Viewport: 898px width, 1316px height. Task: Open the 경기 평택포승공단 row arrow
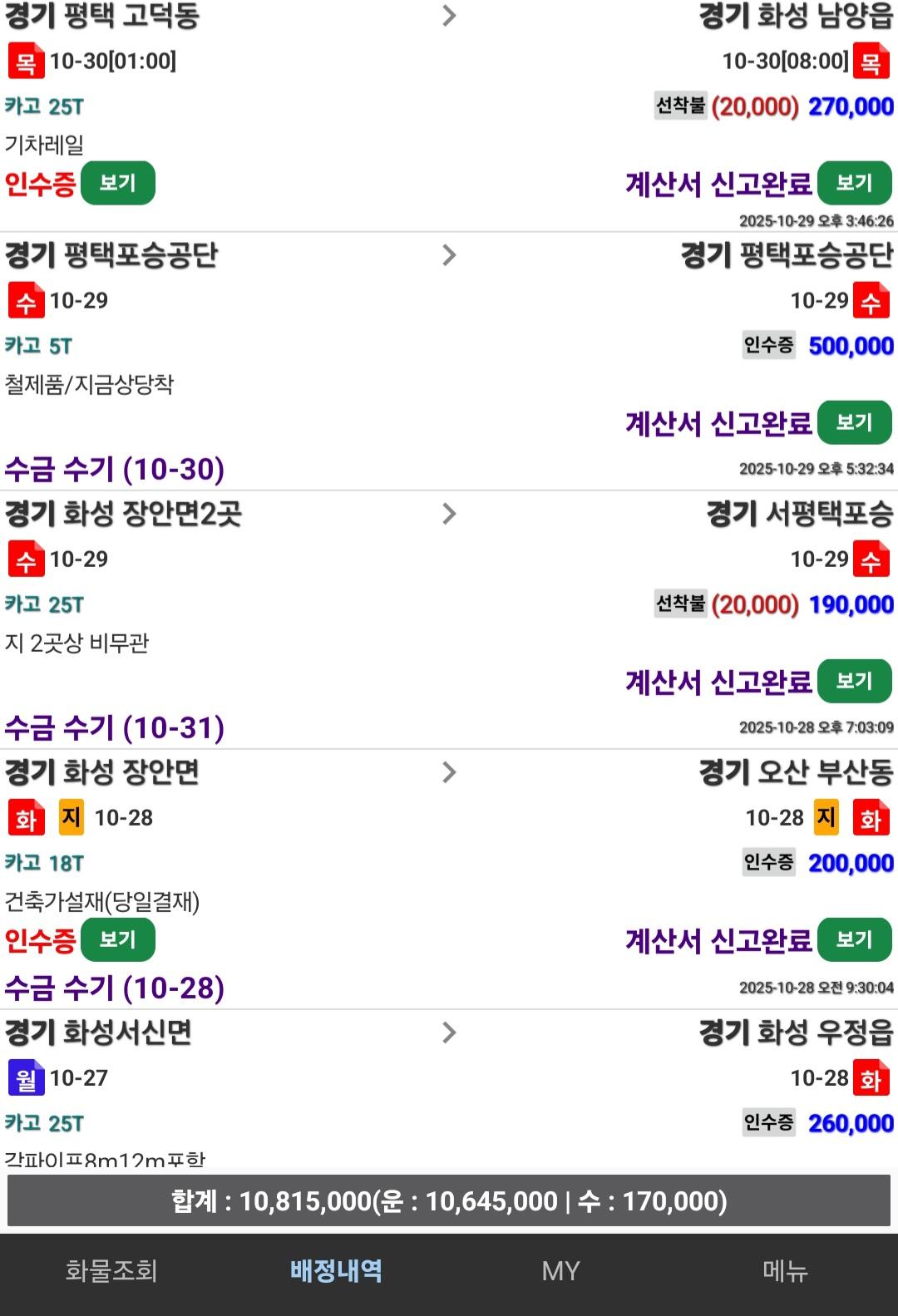coord(449,255)
